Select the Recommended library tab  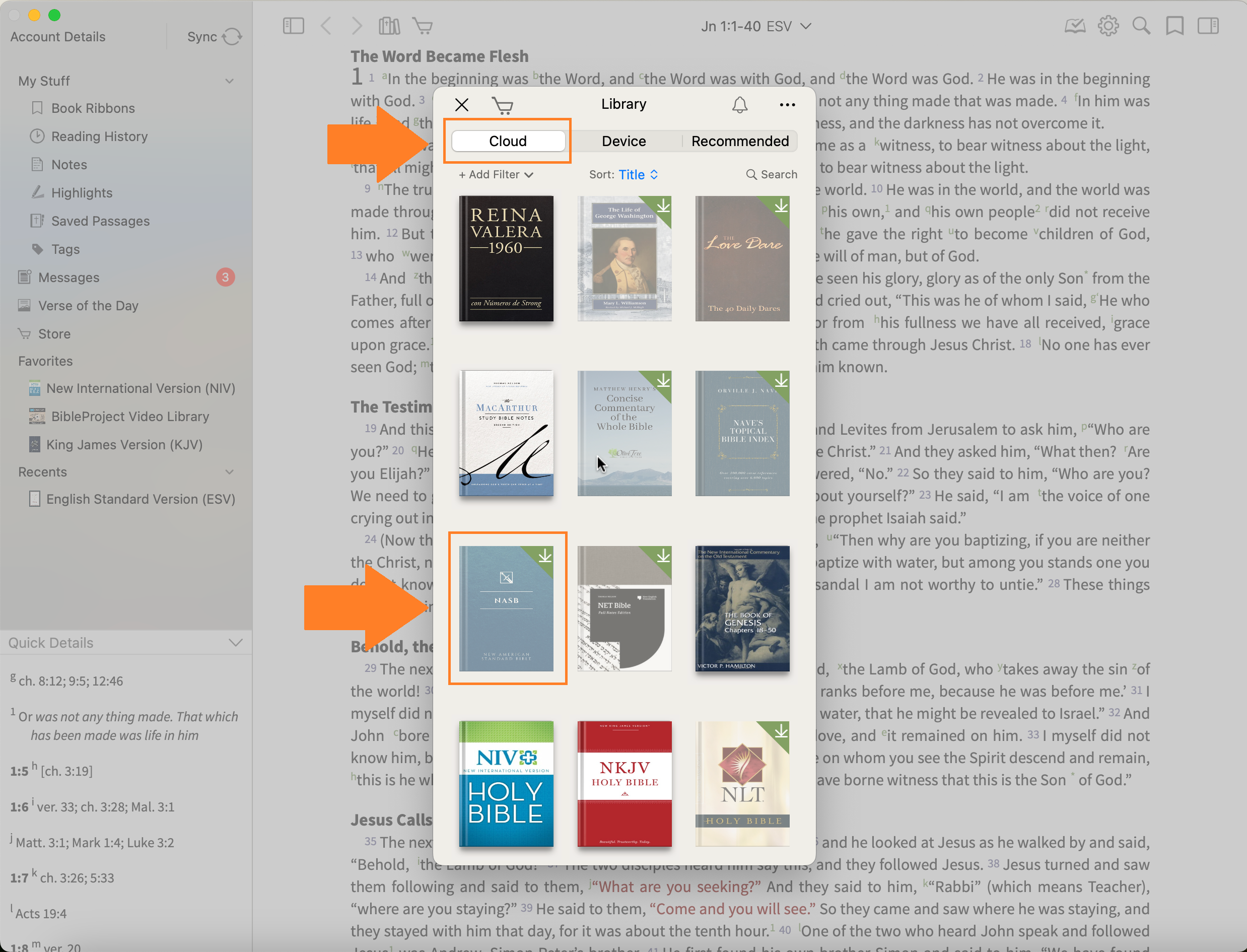[x=739, y=141]
